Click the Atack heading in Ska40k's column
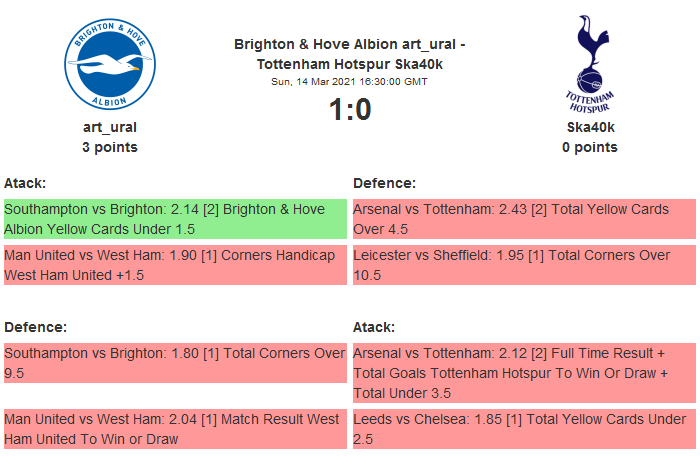The height and width of the screenshot is (460, 700). pos(374,327)
